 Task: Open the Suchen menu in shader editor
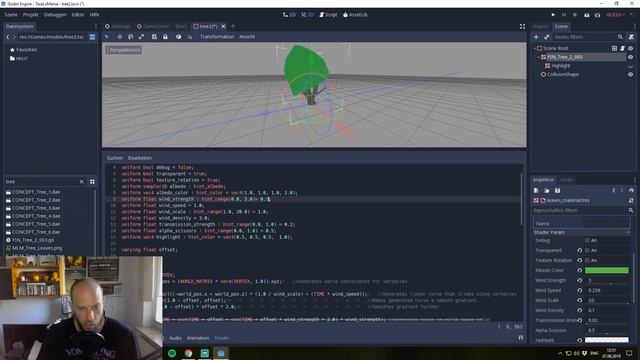(115, 158)
